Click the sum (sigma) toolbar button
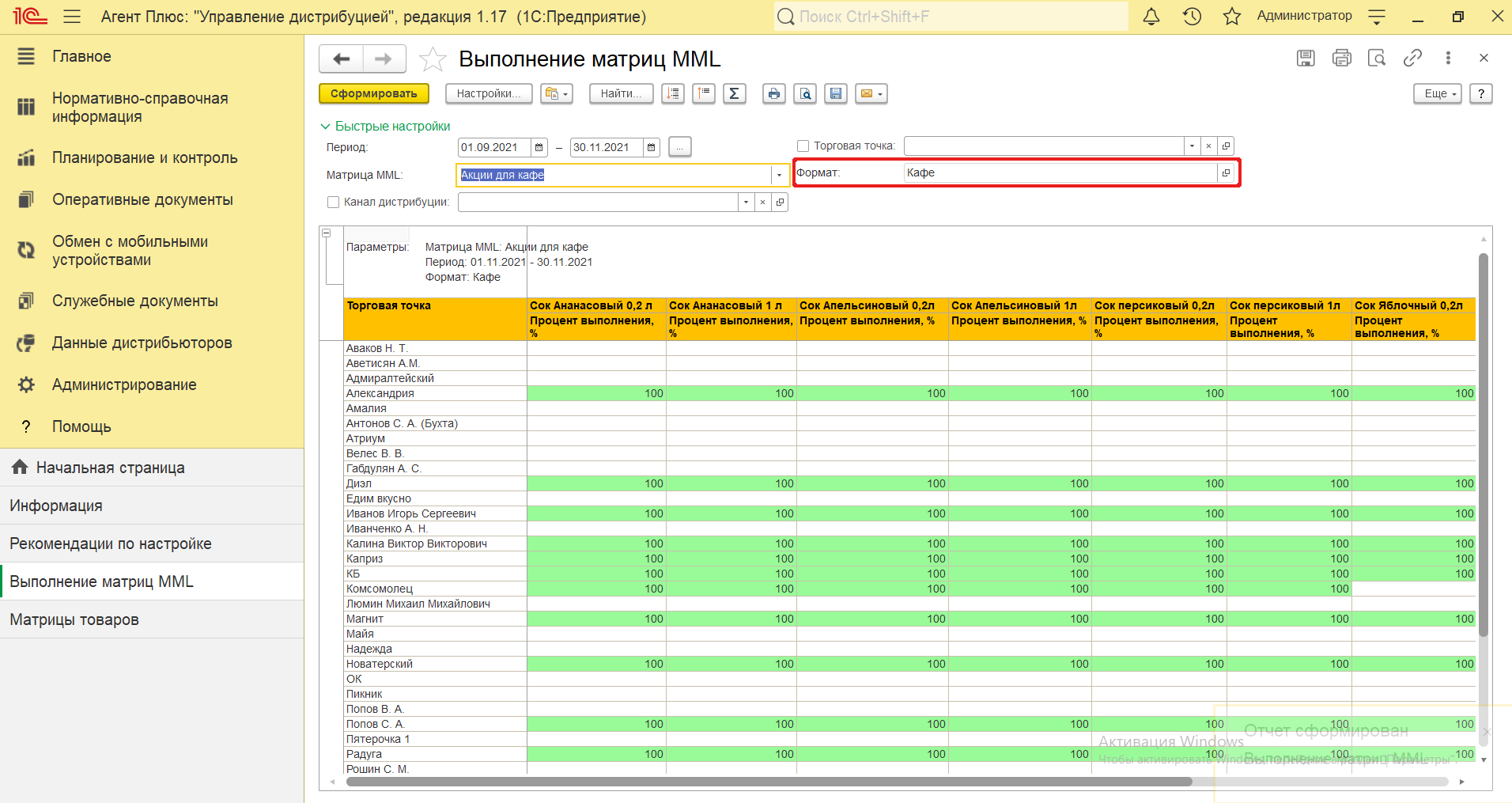 click(x=735, y=93)
